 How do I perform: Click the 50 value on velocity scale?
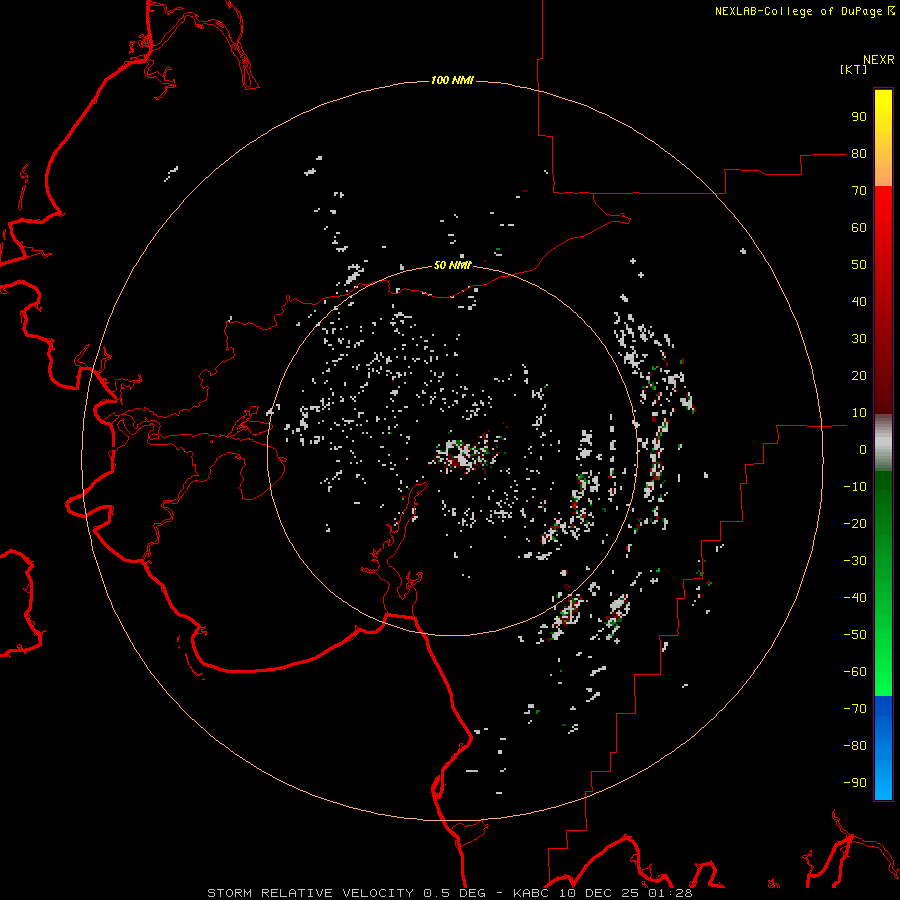point(859,265)
